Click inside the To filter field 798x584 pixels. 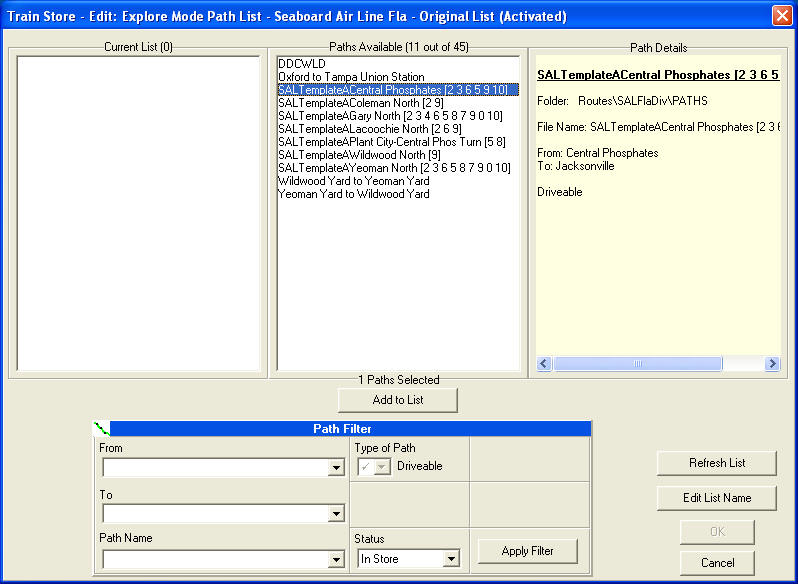click(x=216, y=514)
